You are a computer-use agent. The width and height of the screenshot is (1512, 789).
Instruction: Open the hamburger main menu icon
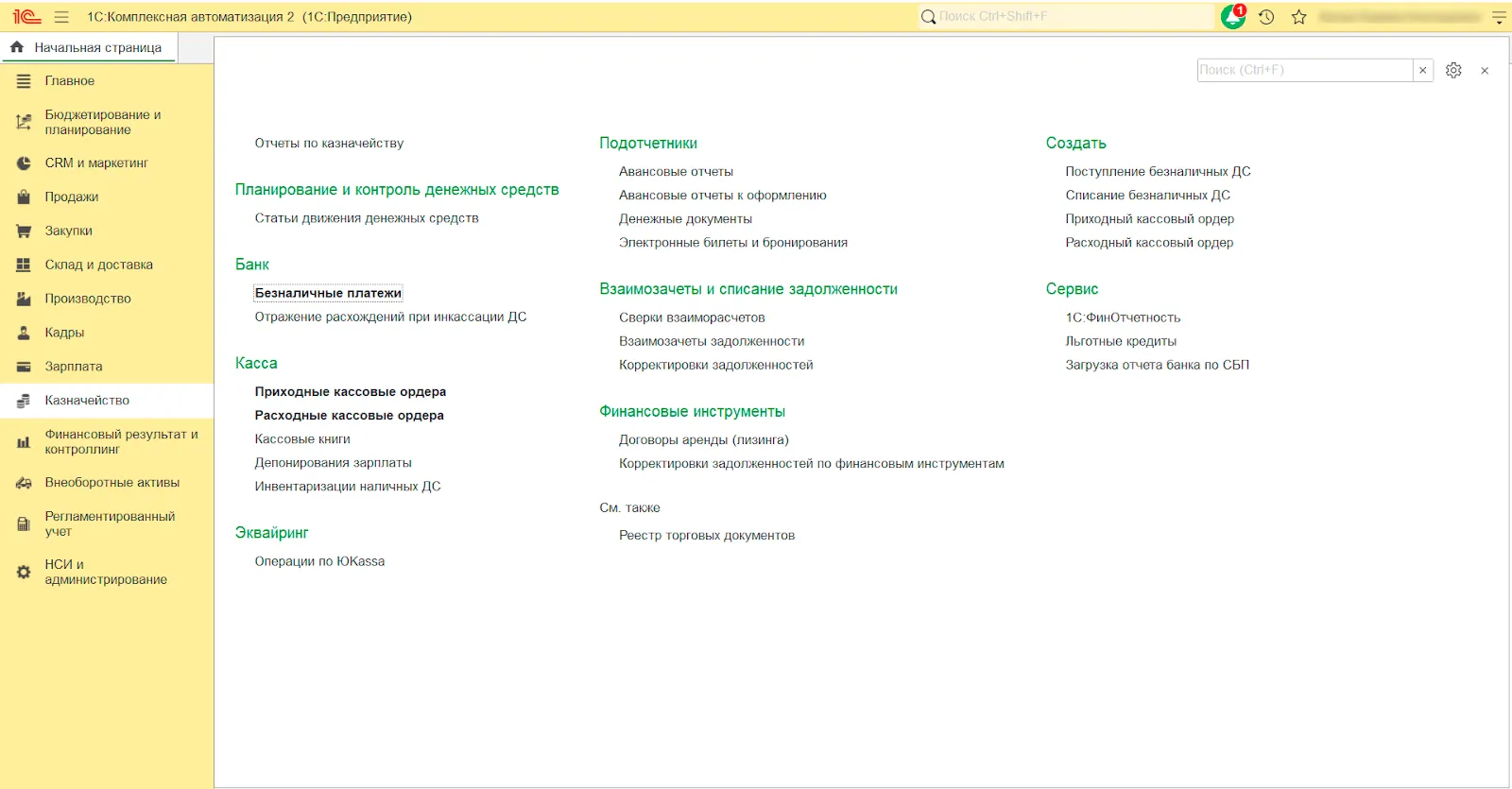click(61, 17)
